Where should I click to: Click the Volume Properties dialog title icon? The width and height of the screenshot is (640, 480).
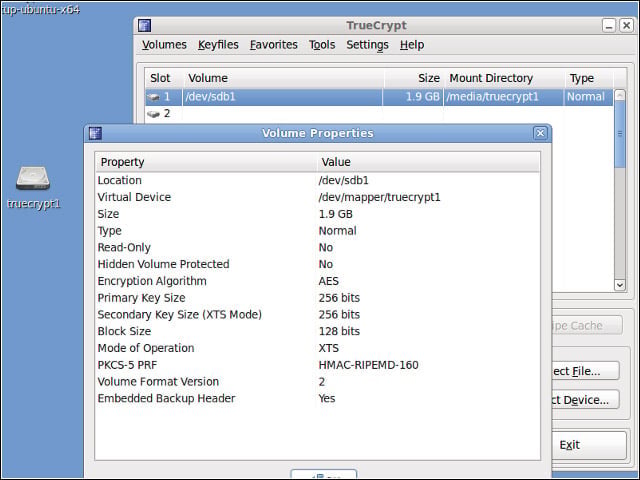(x=95, y=133)
